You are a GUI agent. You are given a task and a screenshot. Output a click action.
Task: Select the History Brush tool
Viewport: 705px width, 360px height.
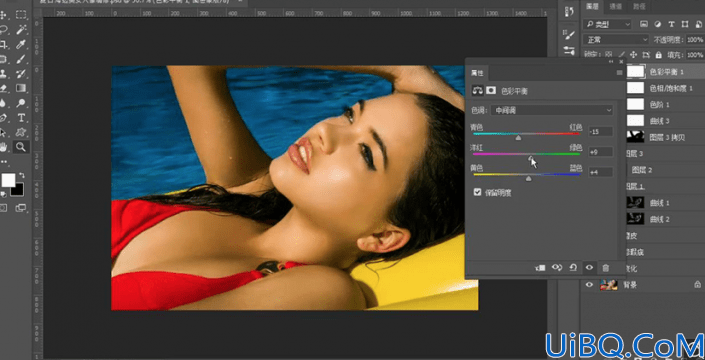pyautogui.click(x=21, y=74)
